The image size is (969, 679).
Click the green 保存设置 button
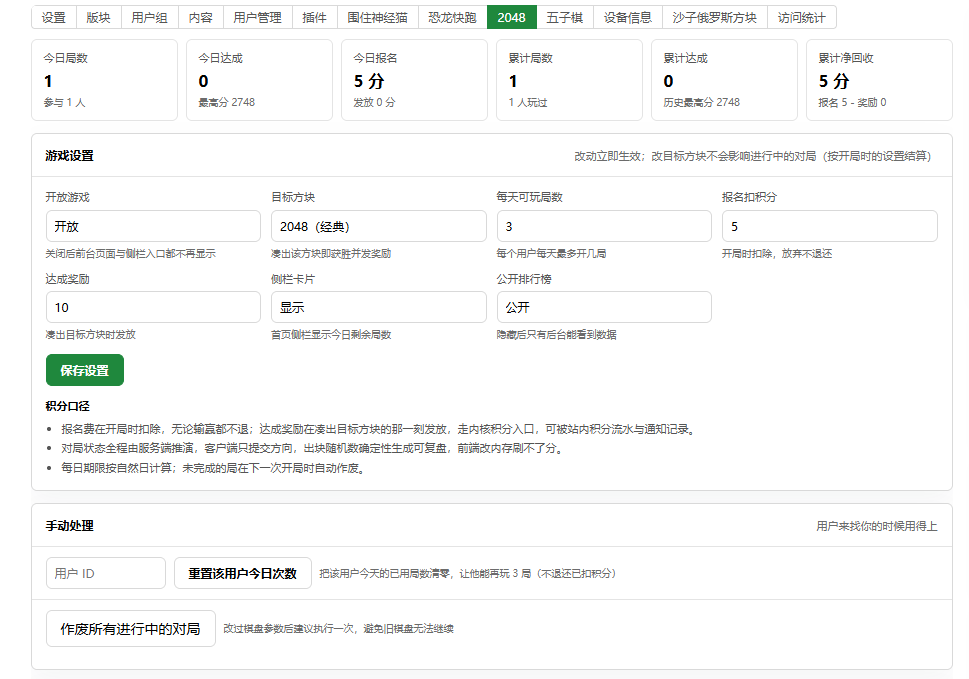click(85, 370)
